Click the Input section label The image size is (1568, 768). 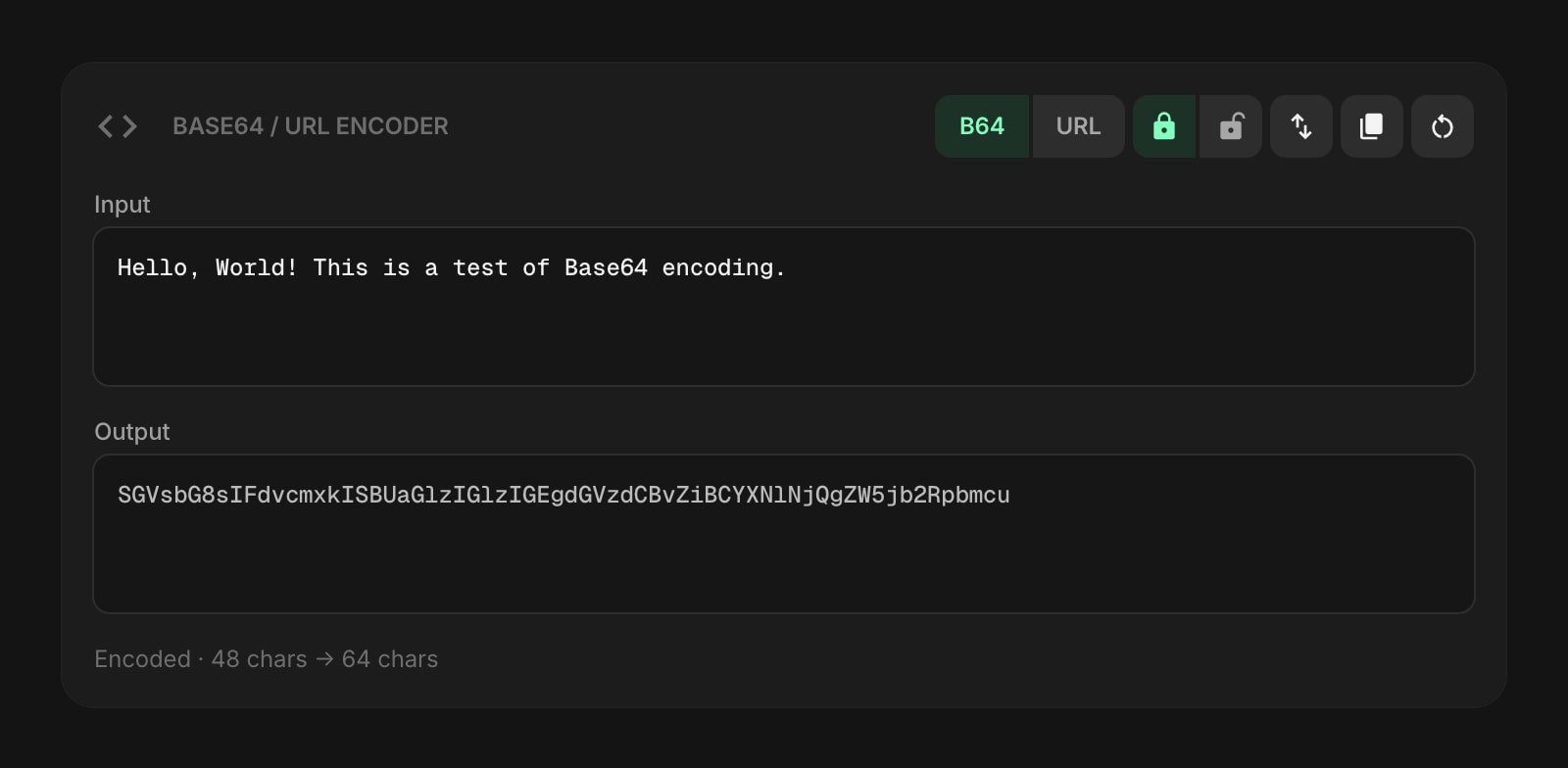coord(122,205)
